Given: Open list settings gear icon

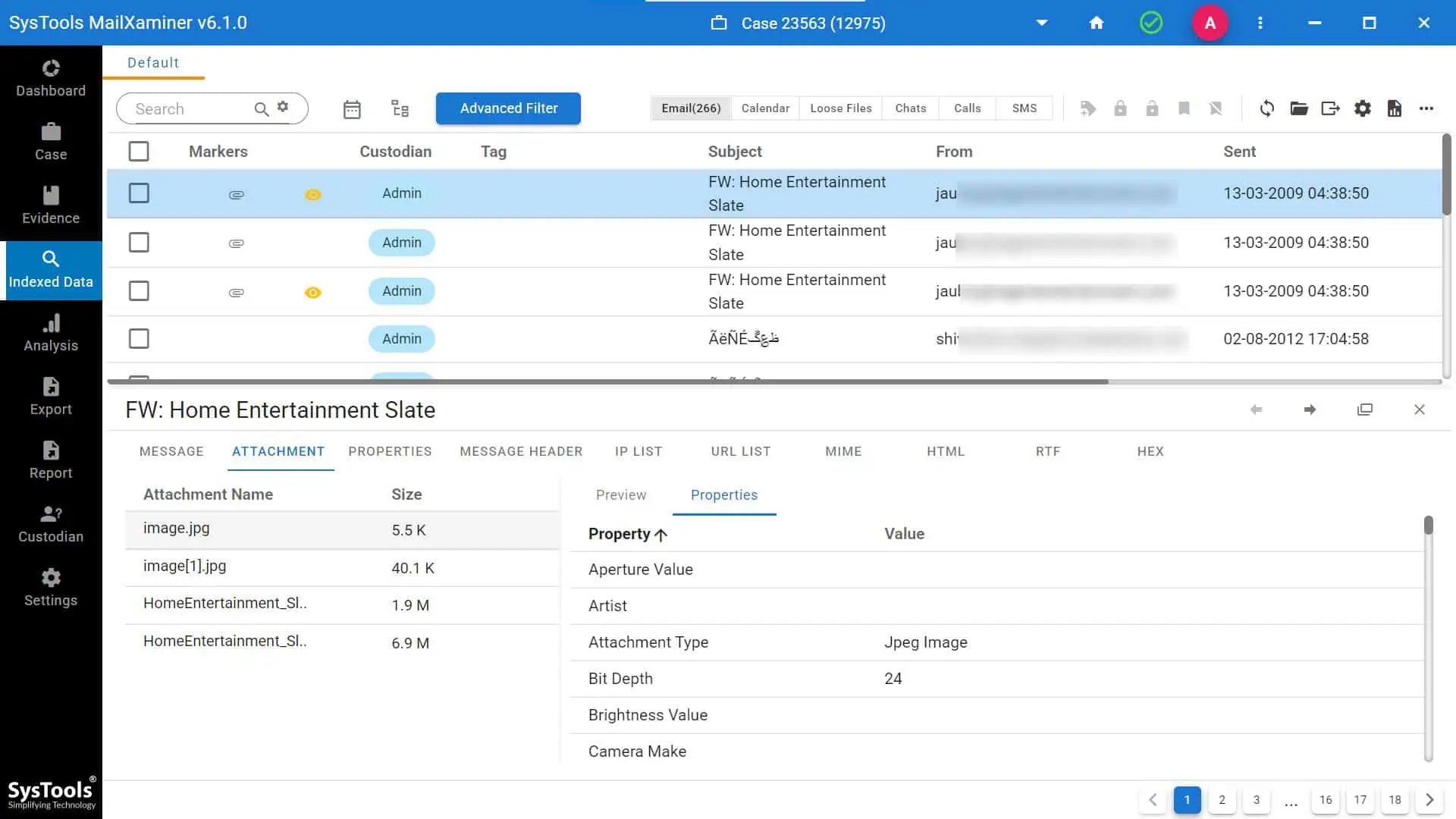Looking at the screenshot, I should coord(1363,108).
